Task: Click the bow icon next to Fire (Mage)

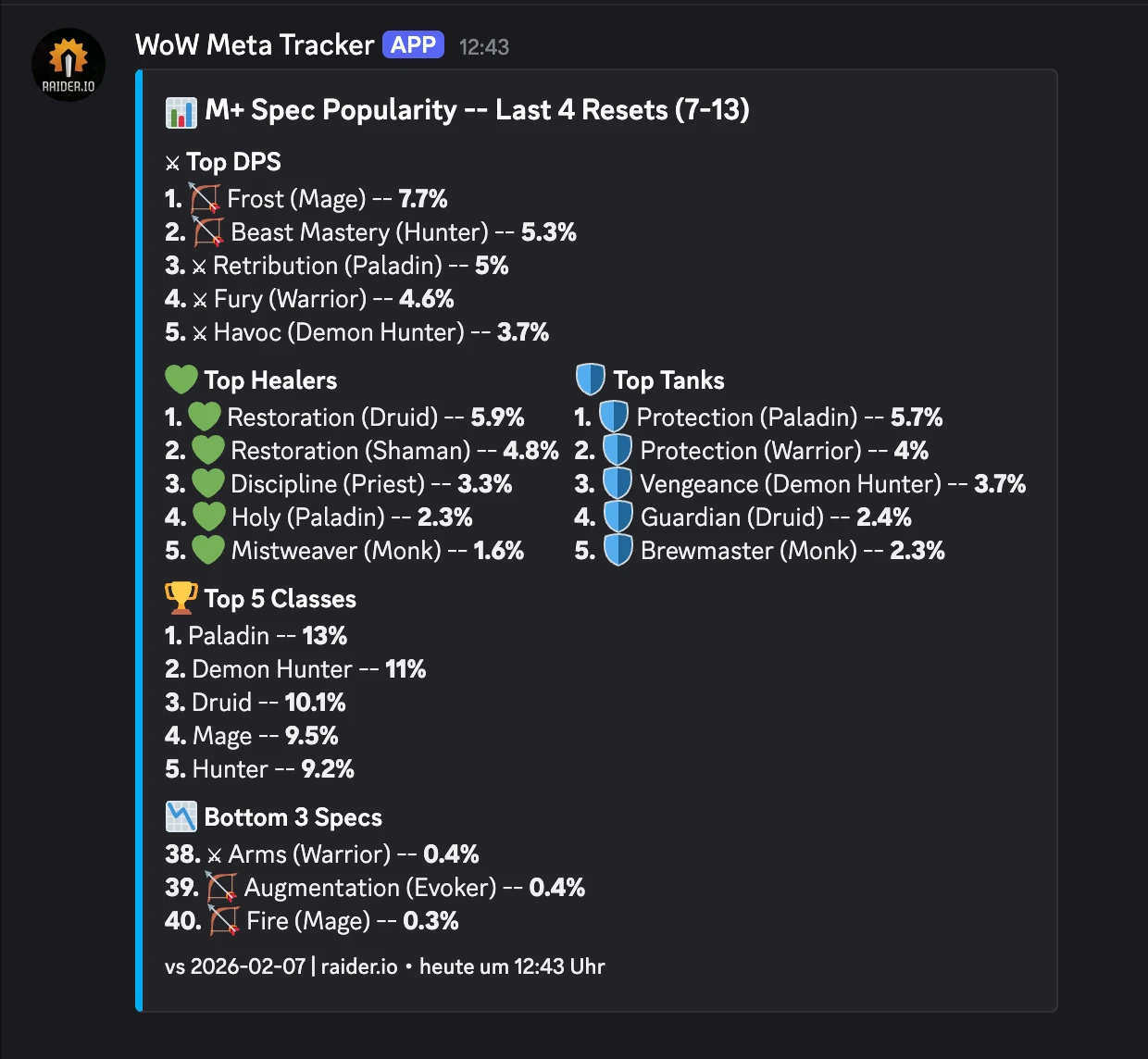Action: point(223,921)
